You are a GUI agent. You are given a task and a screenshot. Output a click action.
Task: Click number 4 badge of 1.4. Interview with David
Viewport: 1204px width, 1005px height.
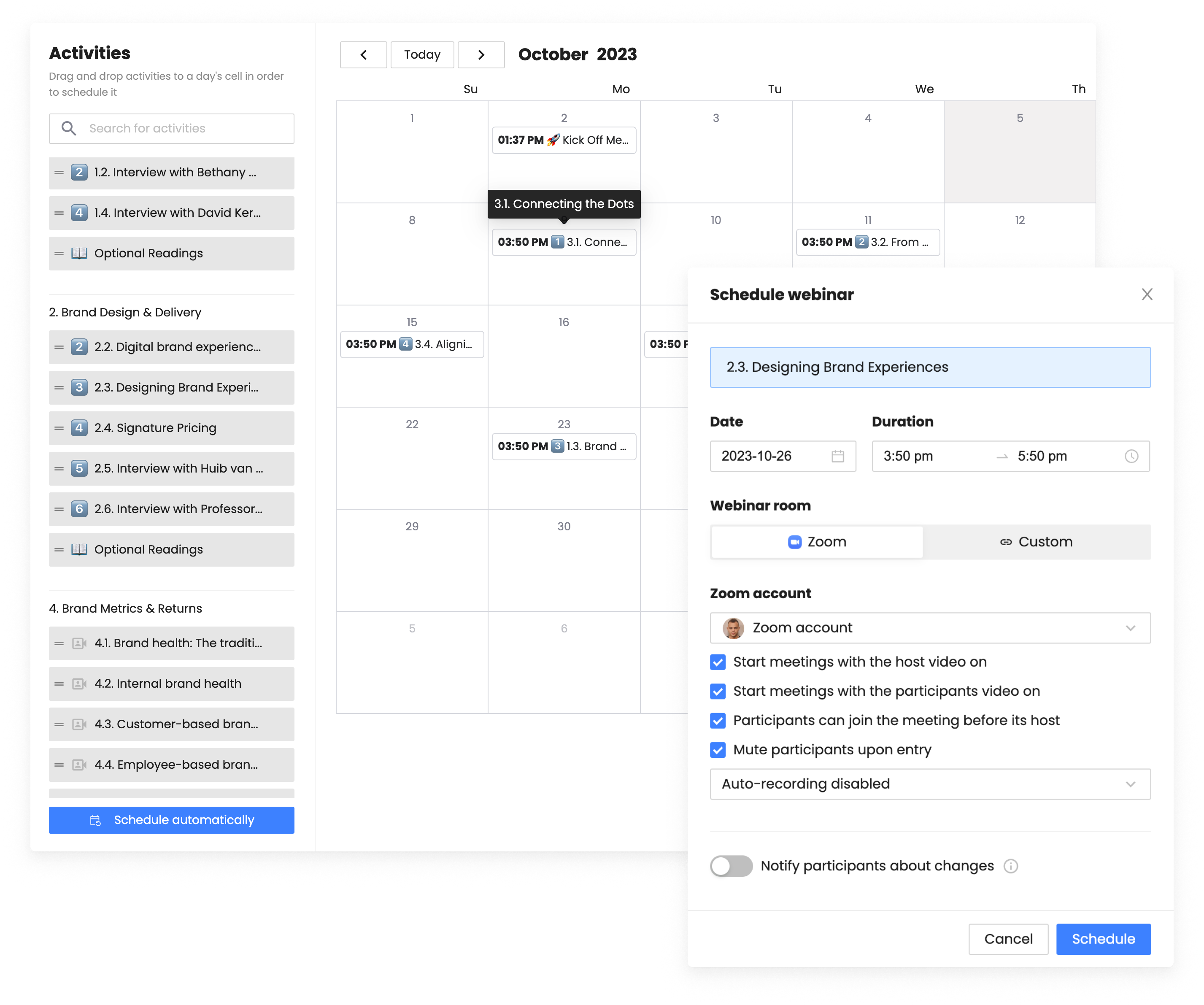79,213
